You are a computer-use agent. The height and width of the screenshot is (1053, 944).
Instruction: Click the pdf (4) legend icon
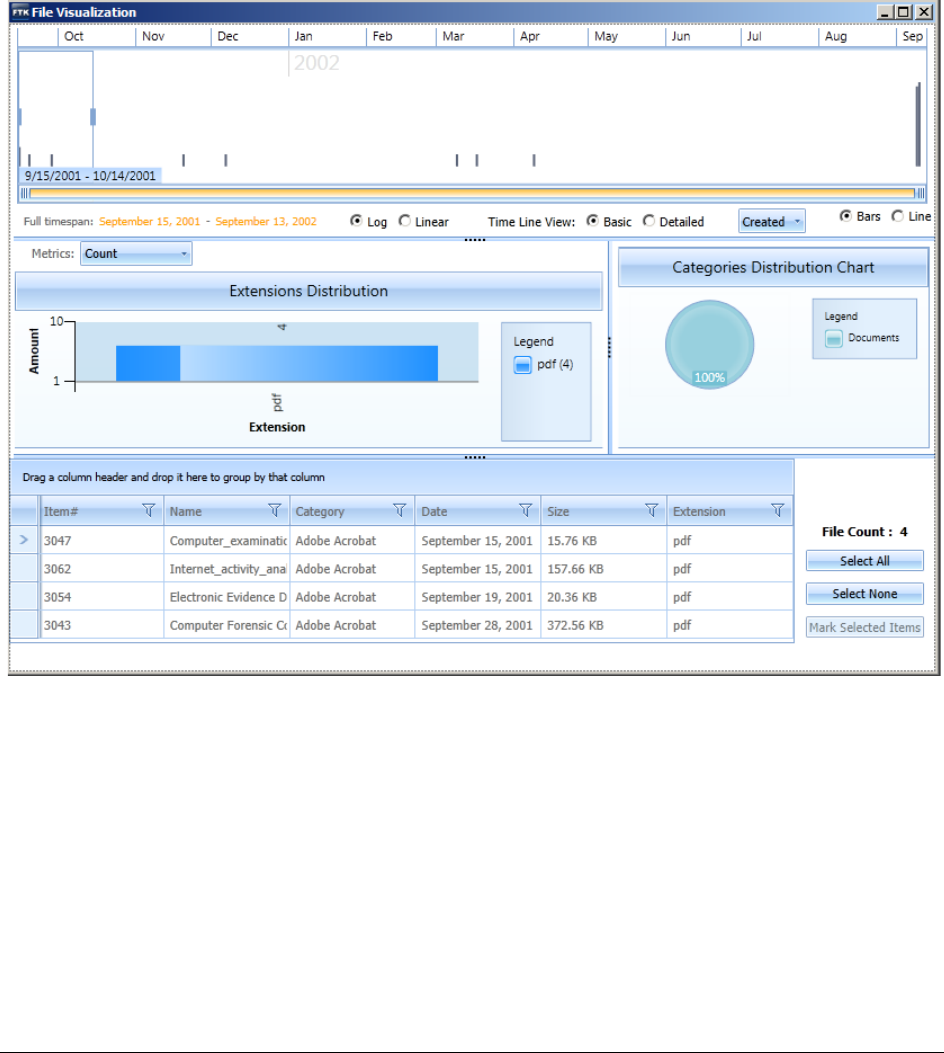[522, 365]
